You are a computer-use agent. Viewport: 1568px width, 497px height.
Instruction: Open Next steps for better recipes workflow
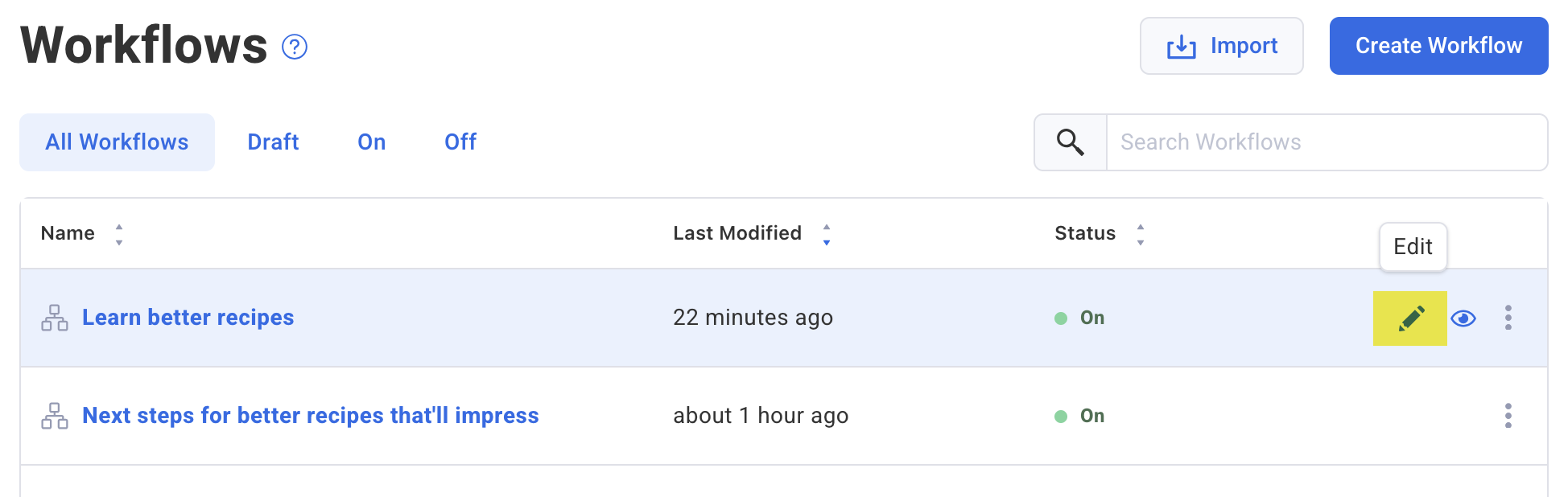(310, 416)
